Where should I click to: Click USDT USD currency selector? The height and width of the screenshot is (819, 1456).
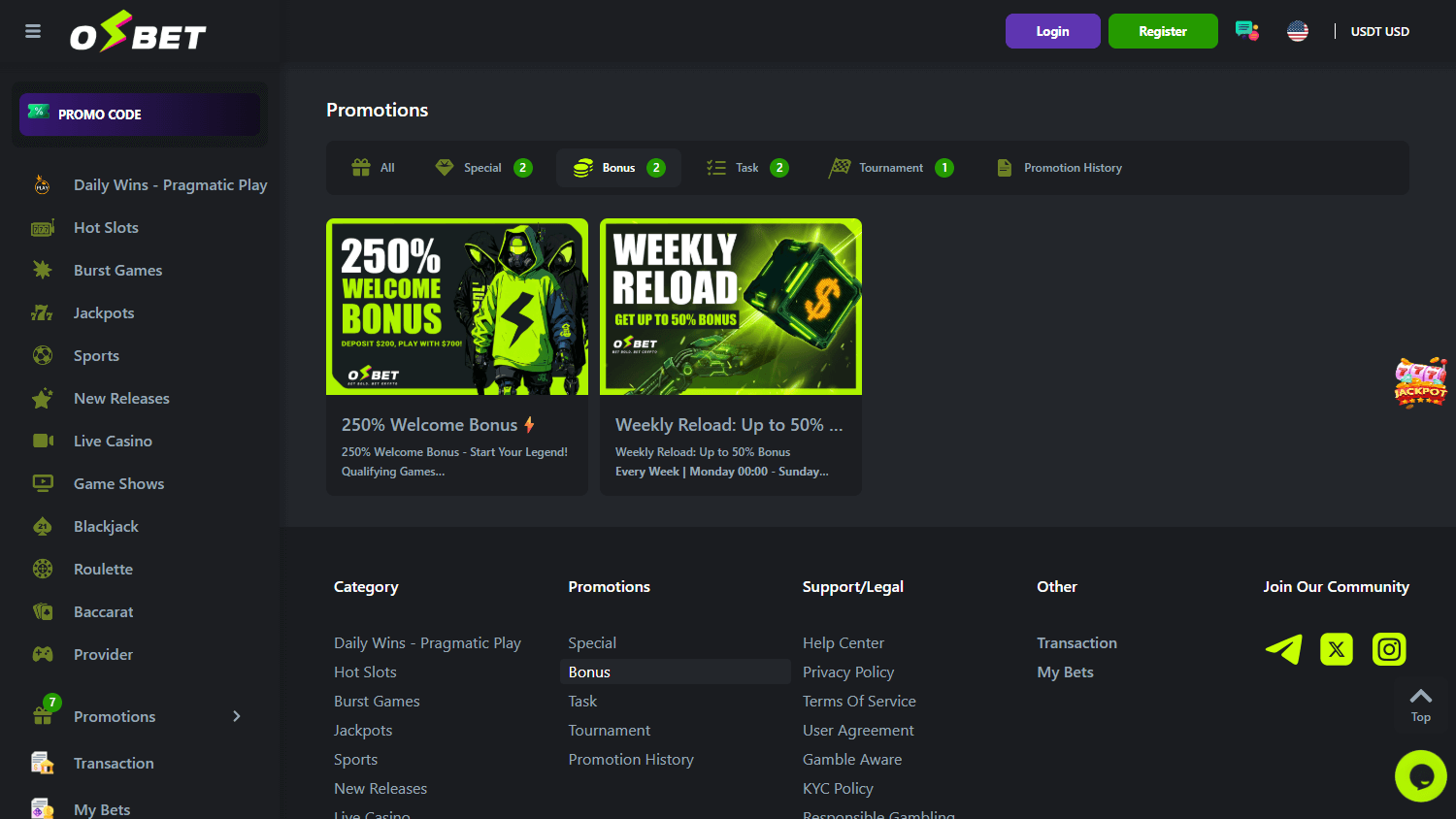1379,31
